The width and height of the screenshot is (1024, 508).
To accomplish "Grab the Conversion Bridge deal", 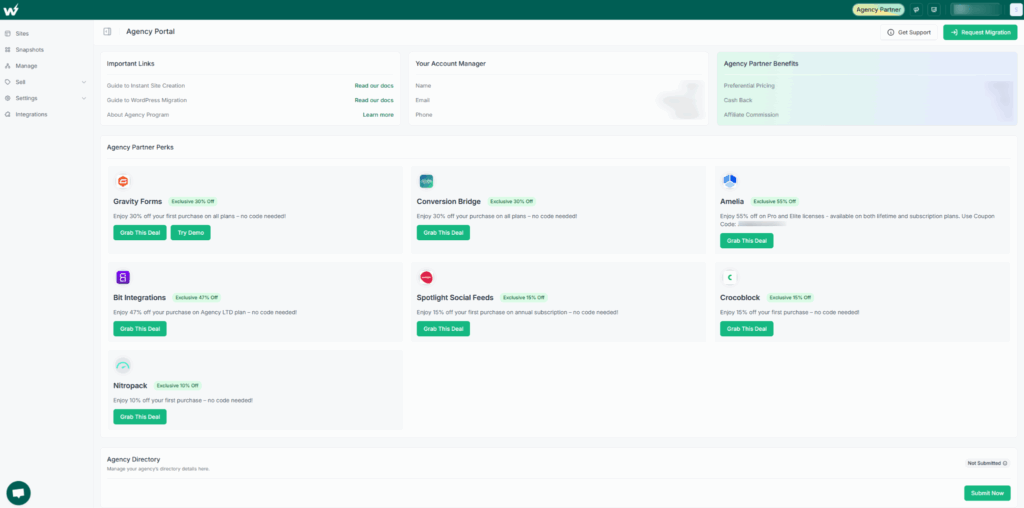I will [443, 232].
